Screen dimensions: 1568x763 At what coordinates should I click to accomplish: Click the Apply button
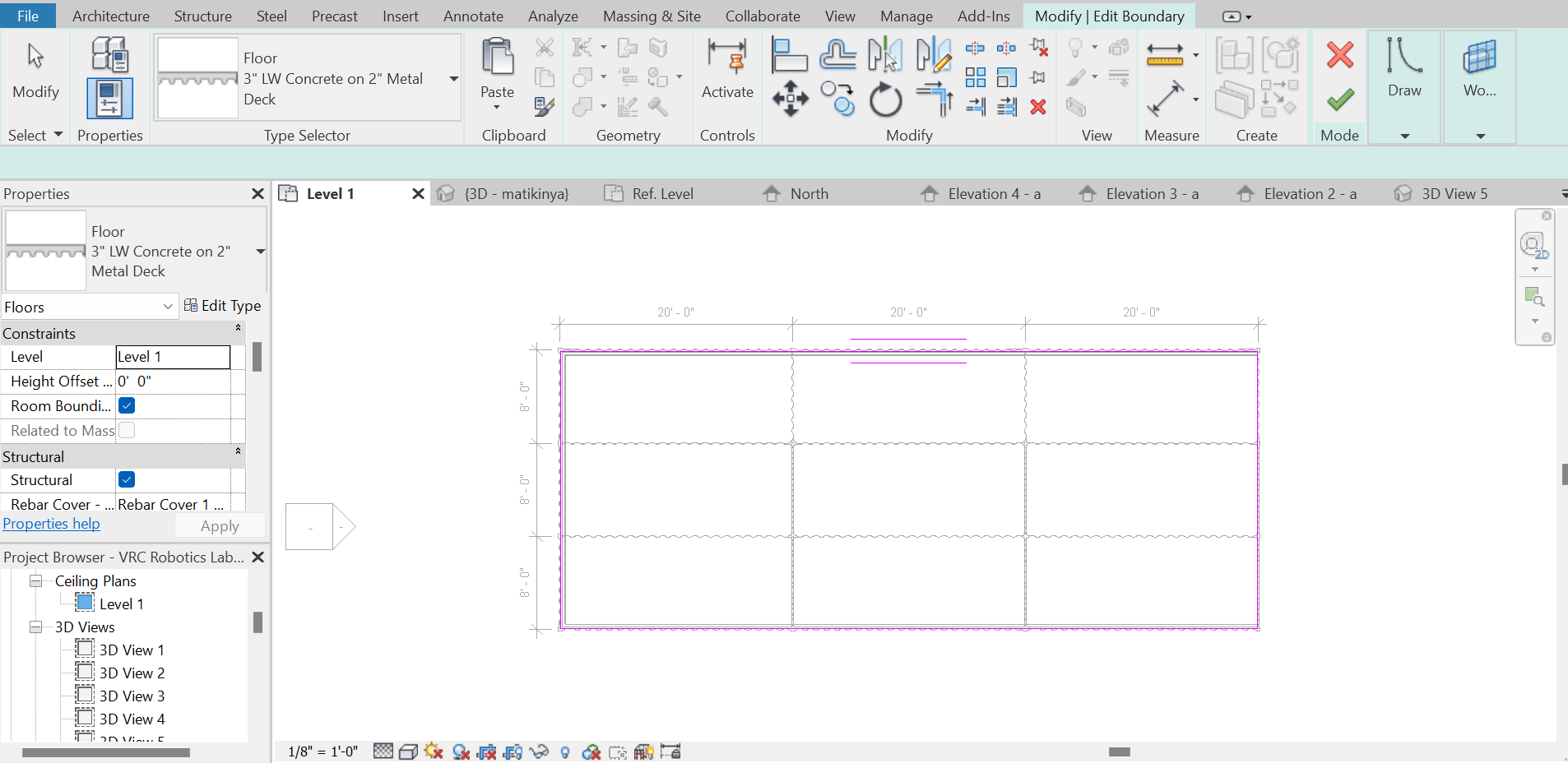pos(220,526)
